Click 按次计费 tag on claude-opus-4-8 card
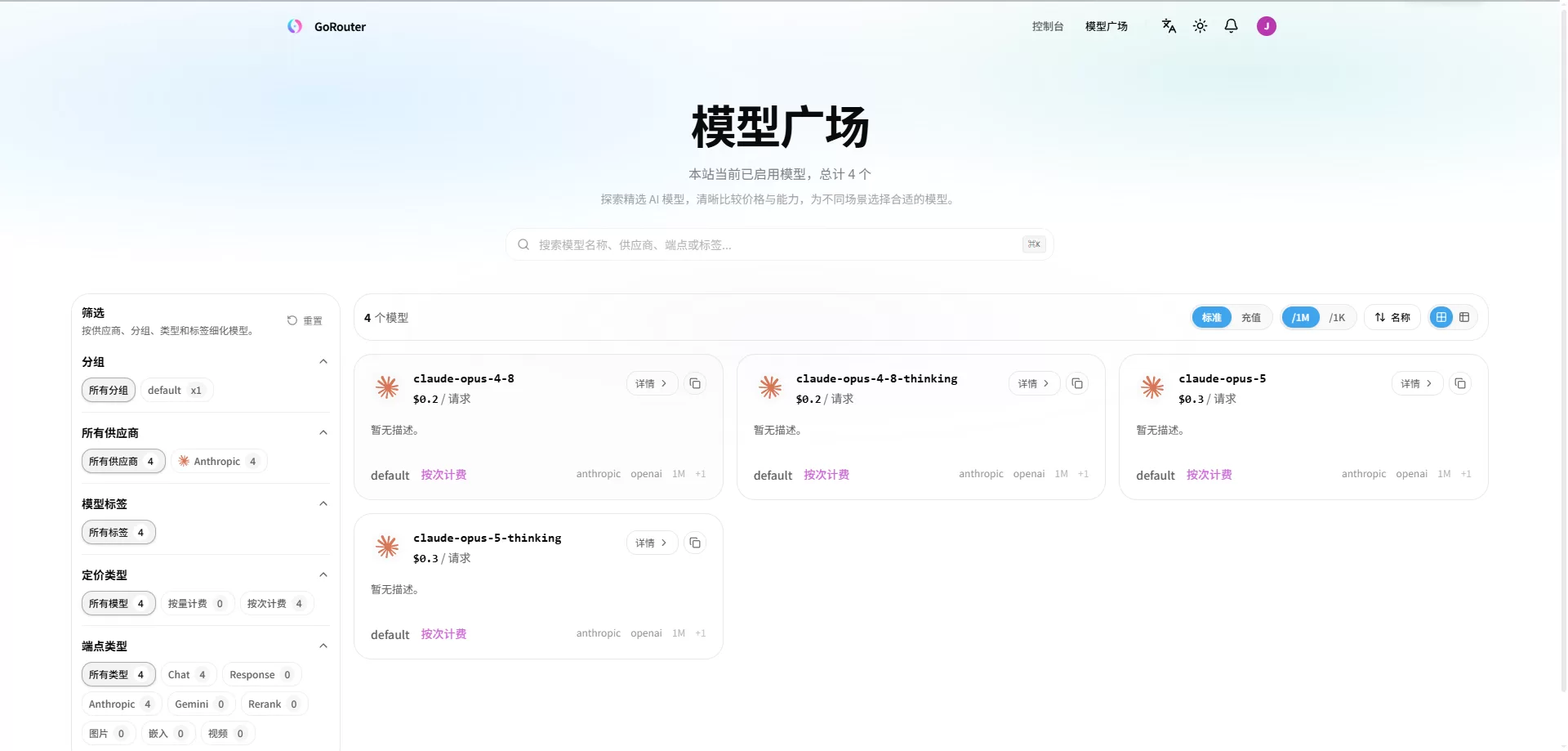This screenshot has height=751, width=1568. tap(443, 475)
